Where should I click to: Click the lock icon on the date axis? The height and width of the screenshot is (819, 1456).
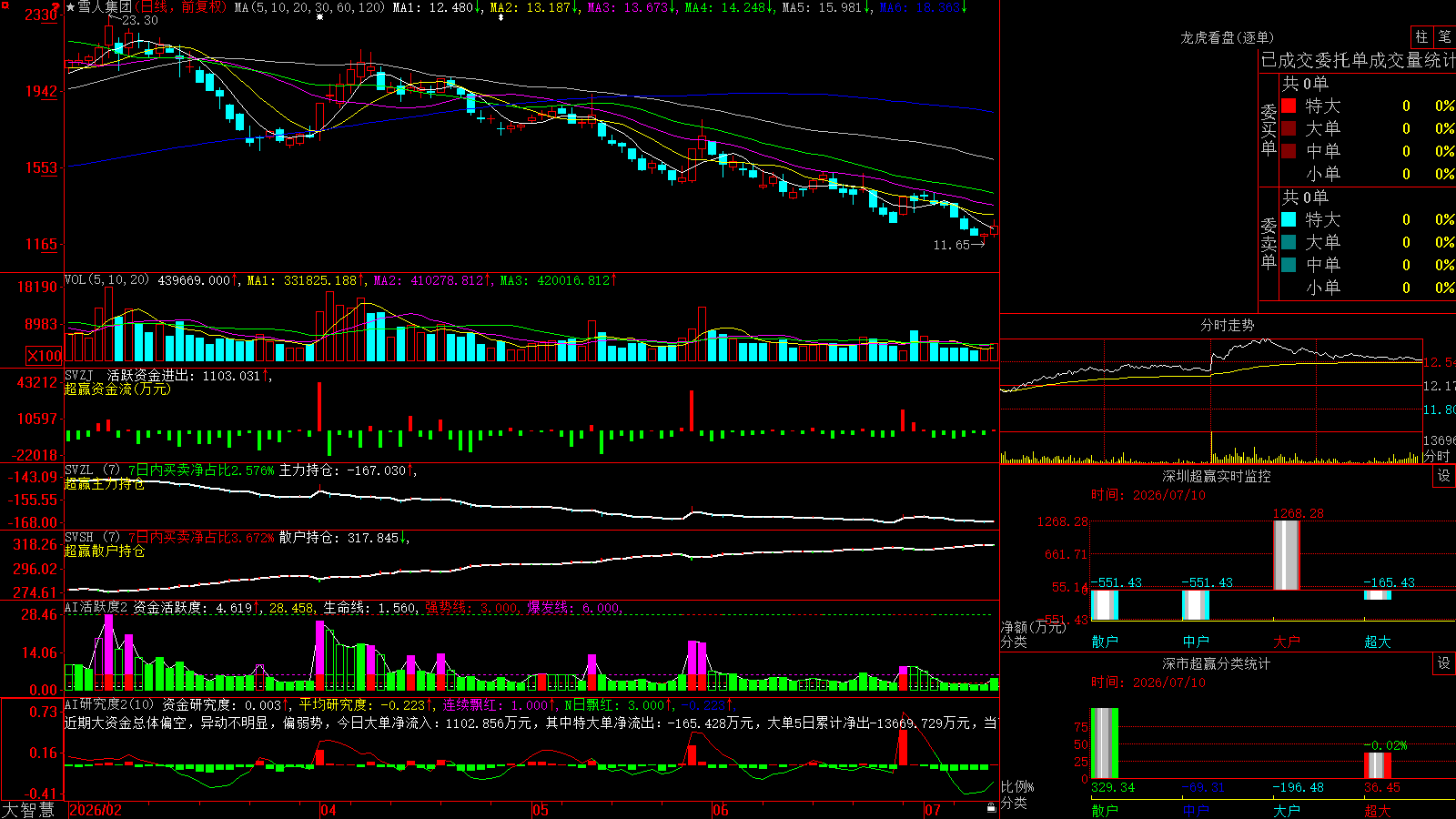992,808
